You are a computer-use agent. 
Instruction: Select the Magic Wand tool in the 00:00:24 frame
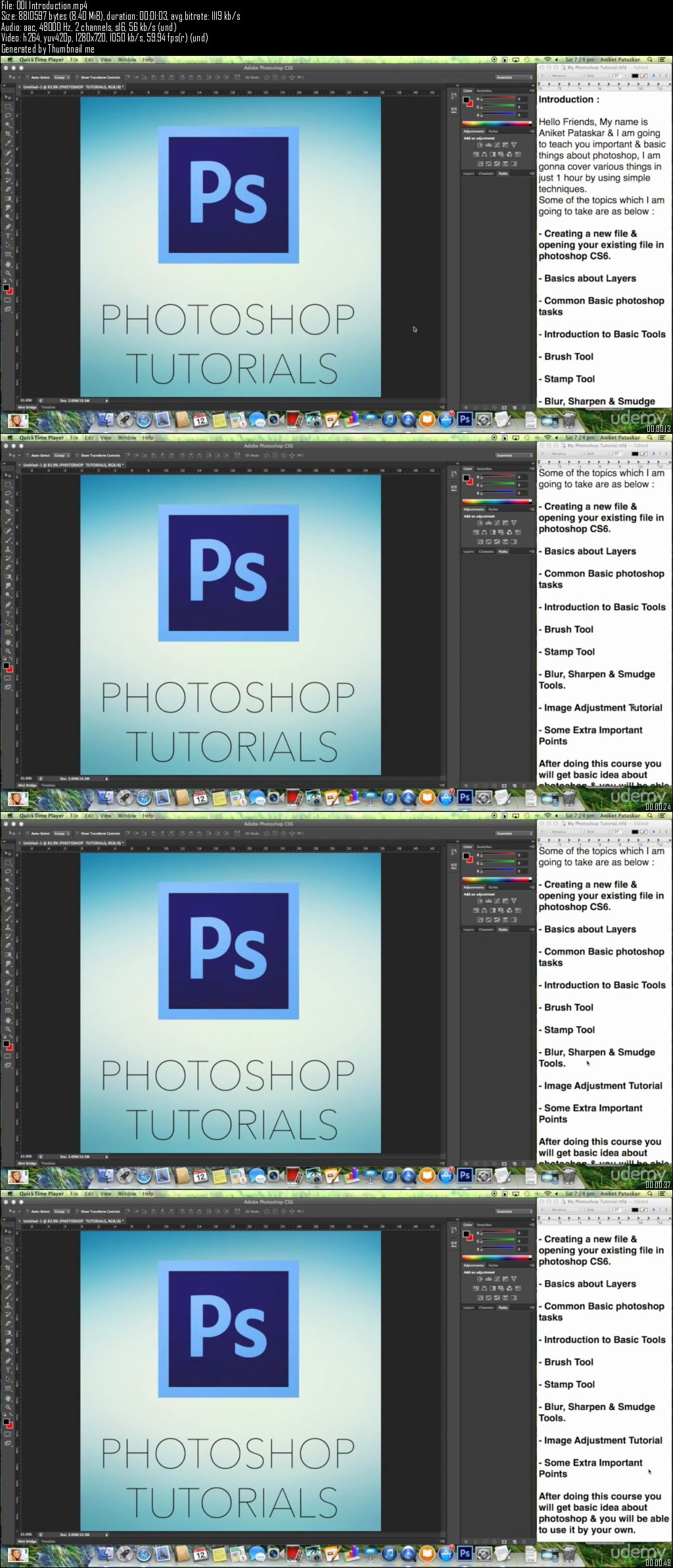(8, 502)
